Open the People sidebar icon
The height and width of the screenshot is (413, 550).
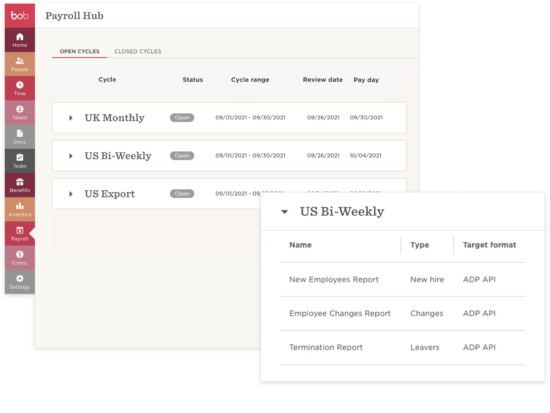pos(20,64)
